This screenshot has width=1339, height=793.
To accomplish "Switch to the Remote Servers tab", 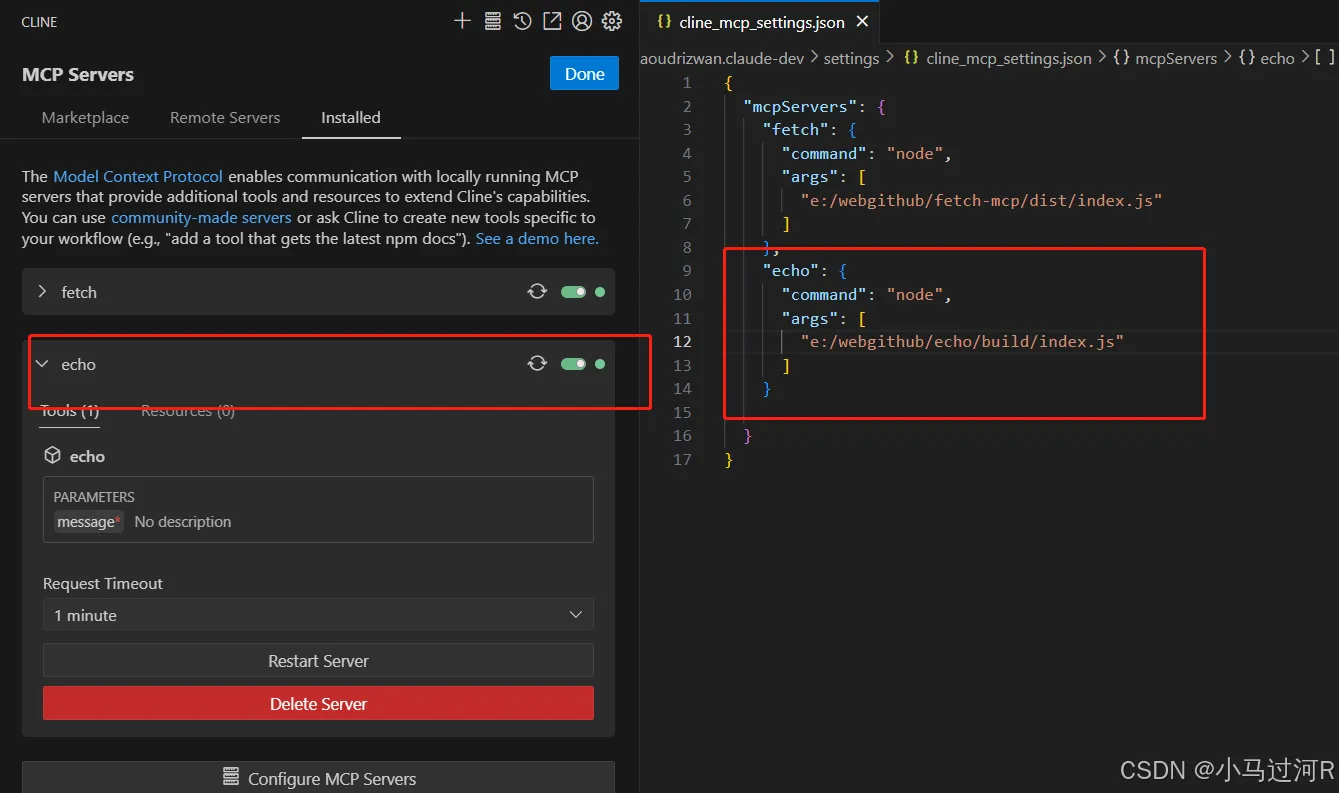I will 225,118.
